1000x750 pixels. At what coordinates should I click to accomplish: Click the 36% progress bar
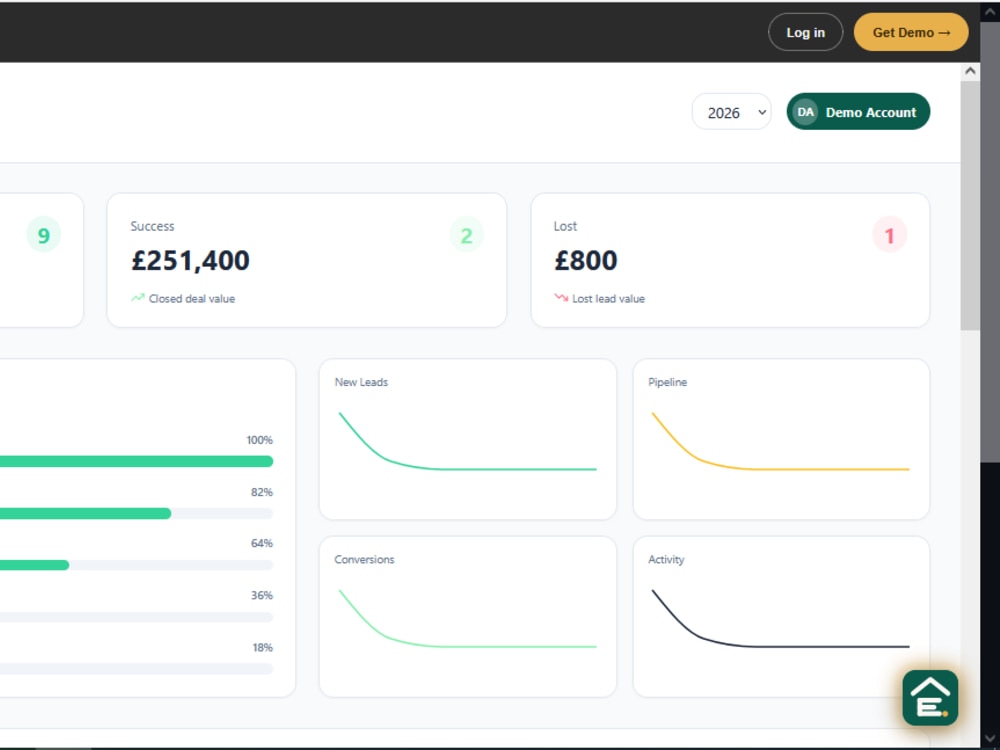[x=136, y=617]
